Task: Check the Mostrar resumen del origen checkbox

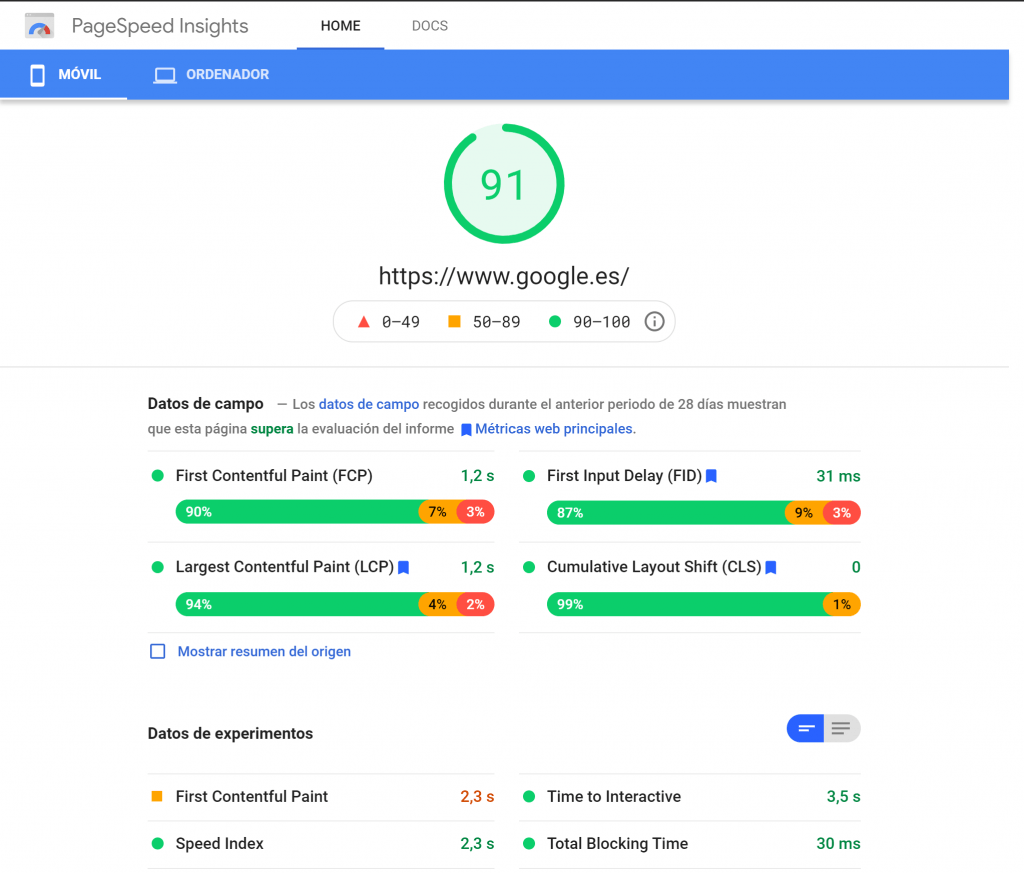Action: 157,651
